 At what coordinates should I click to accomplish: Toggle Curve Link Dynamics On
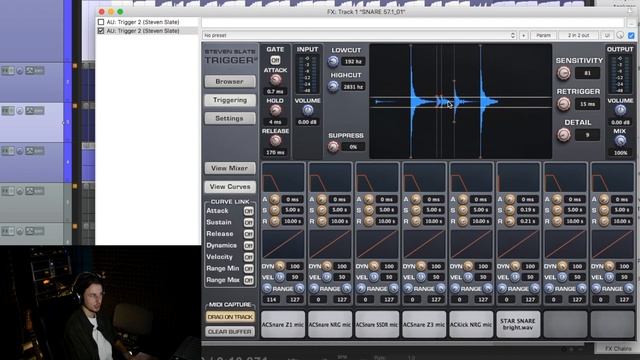248,245
